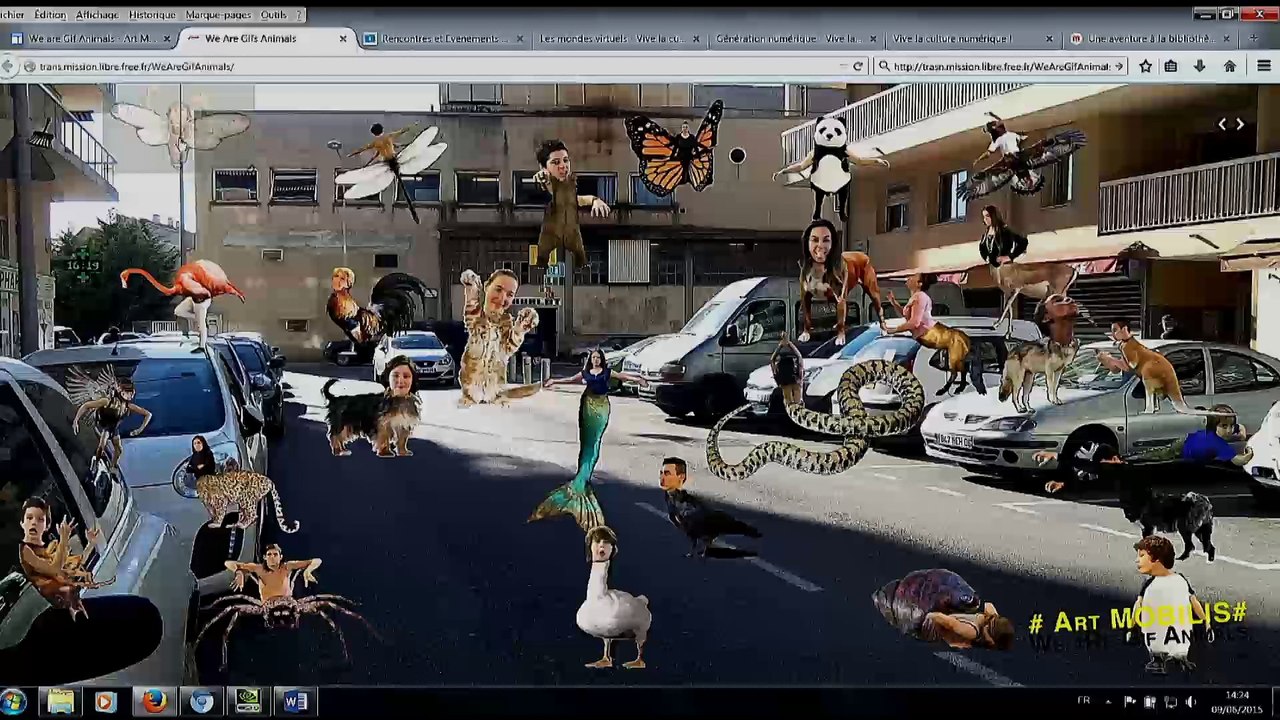Show the next slide with the right arrow
The image size is (1280, 720).
(x=1240, y=124)
